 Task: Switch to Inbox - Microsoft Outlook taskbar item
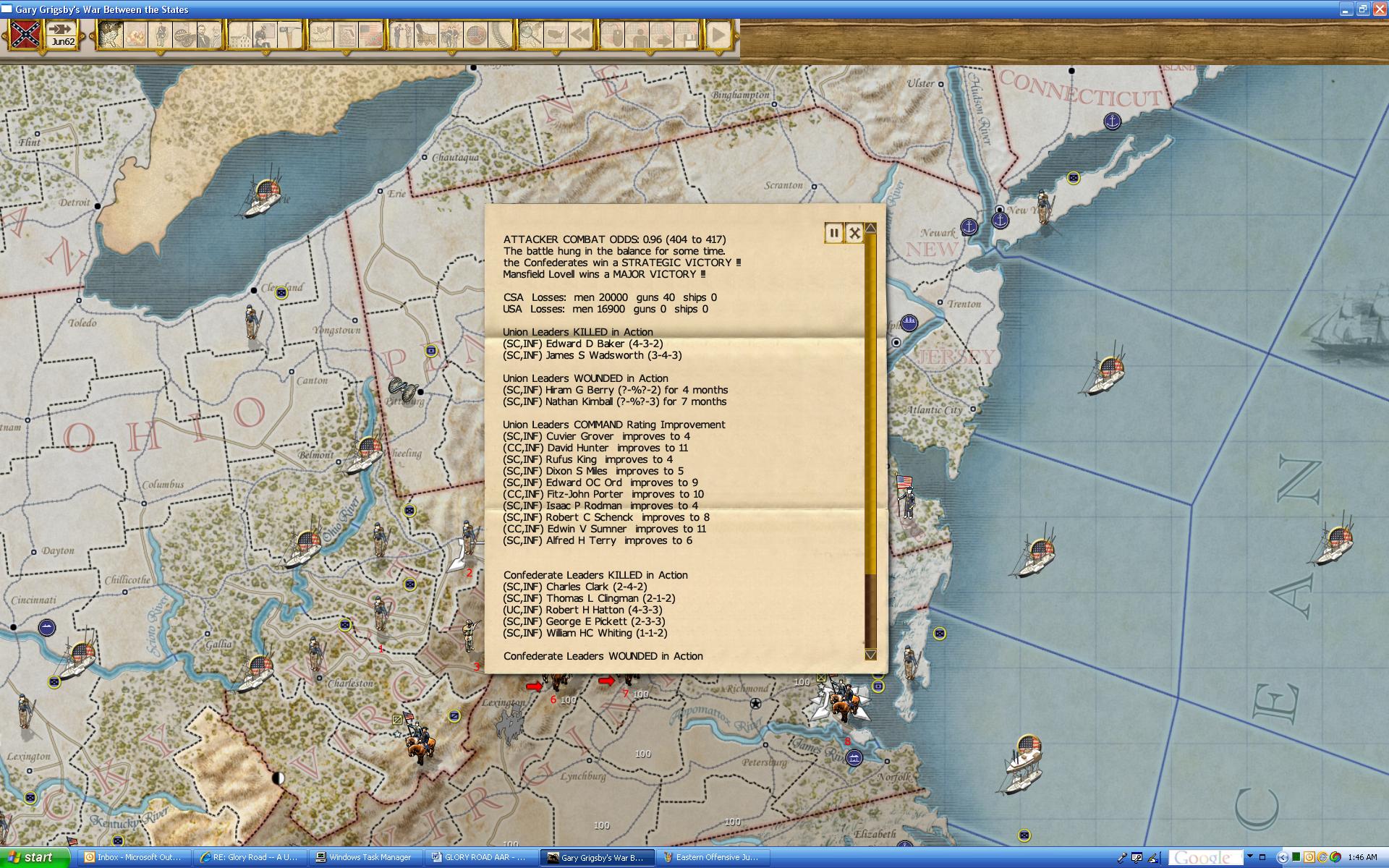[x=133, y=857]
